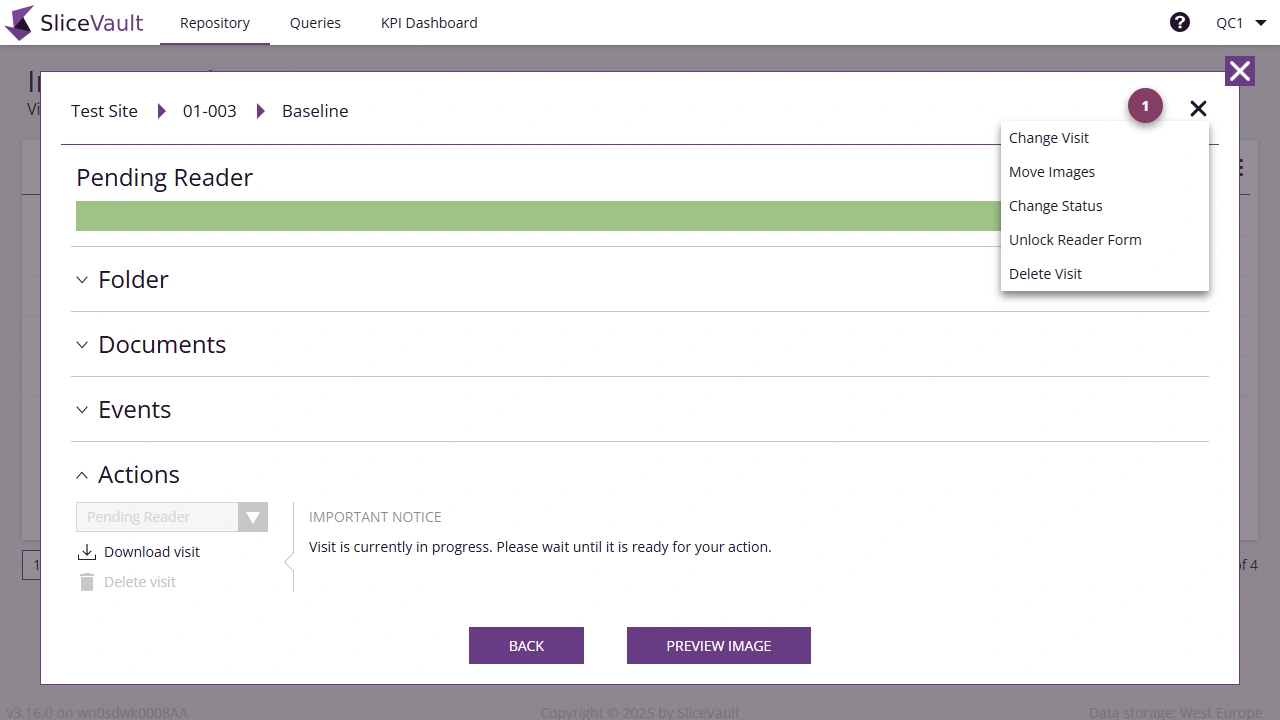Screen dimensions: 1280x720
Task: Click the BACK button
Action: 526,645
